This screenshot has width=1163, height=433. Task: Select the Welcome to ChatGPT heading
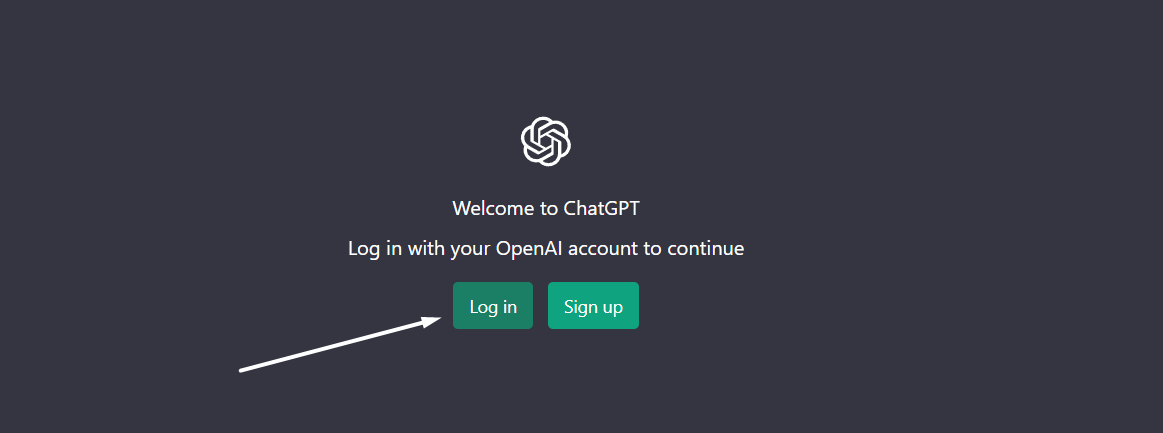tap(546, 208)
